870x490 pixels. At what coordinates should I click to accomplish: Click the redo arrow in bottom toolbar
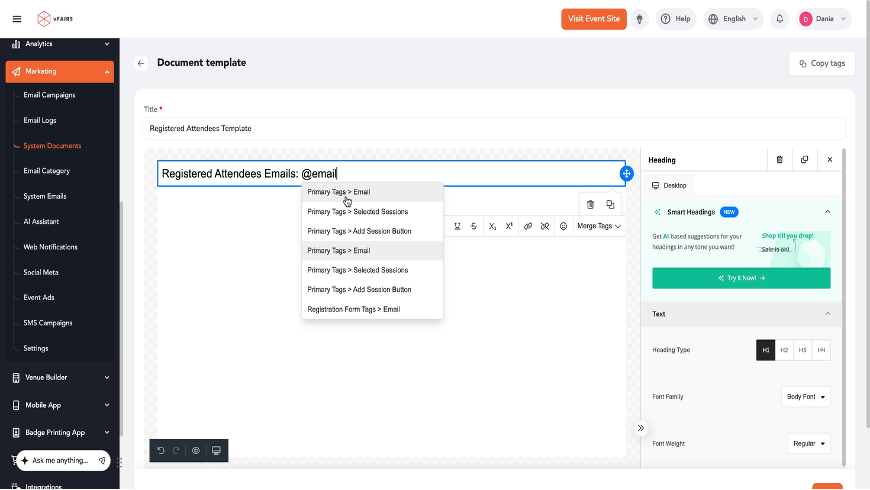coord(176,451)
